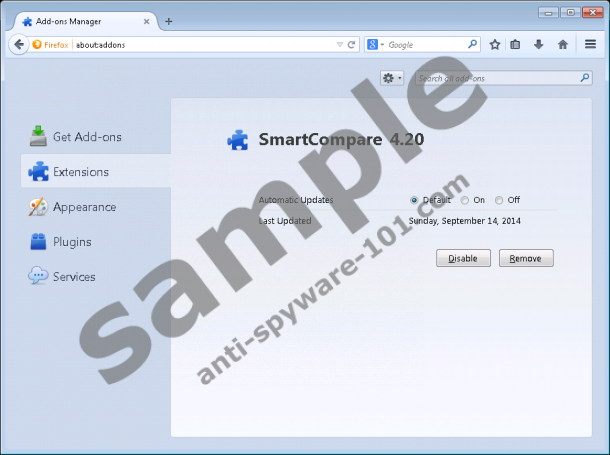The width and height of the screenshot is (610, 455).
Task: Switch to the Get Add-ons section
Action: click(86, 136)
